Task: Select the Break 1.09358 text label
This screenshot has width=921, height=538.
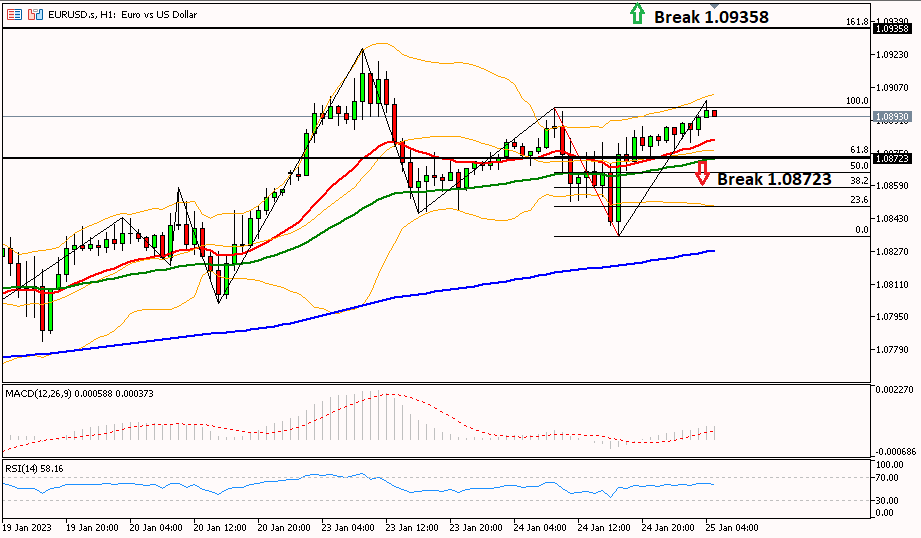Action: click(711, 17)
